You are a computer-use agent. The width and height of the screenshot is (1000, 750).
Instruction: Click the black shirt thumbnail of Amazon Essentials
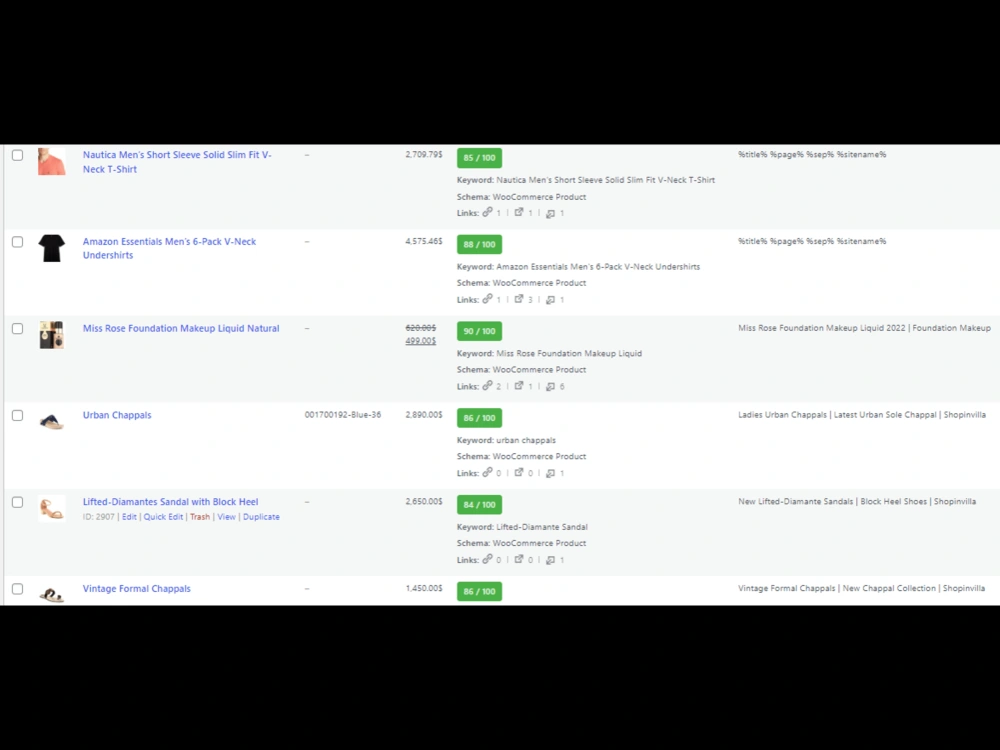tap(52, 248)
